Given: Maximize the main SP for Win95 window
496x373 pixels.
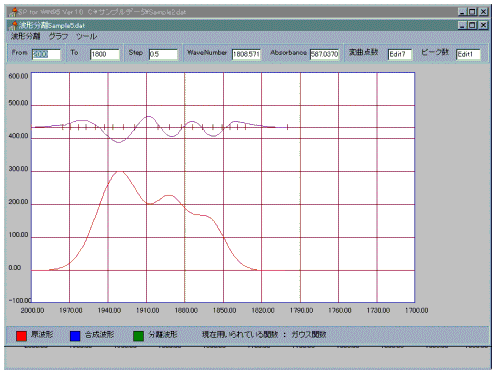Looking at the screenshot, I should pyautogui.click(x=472, y=12).
